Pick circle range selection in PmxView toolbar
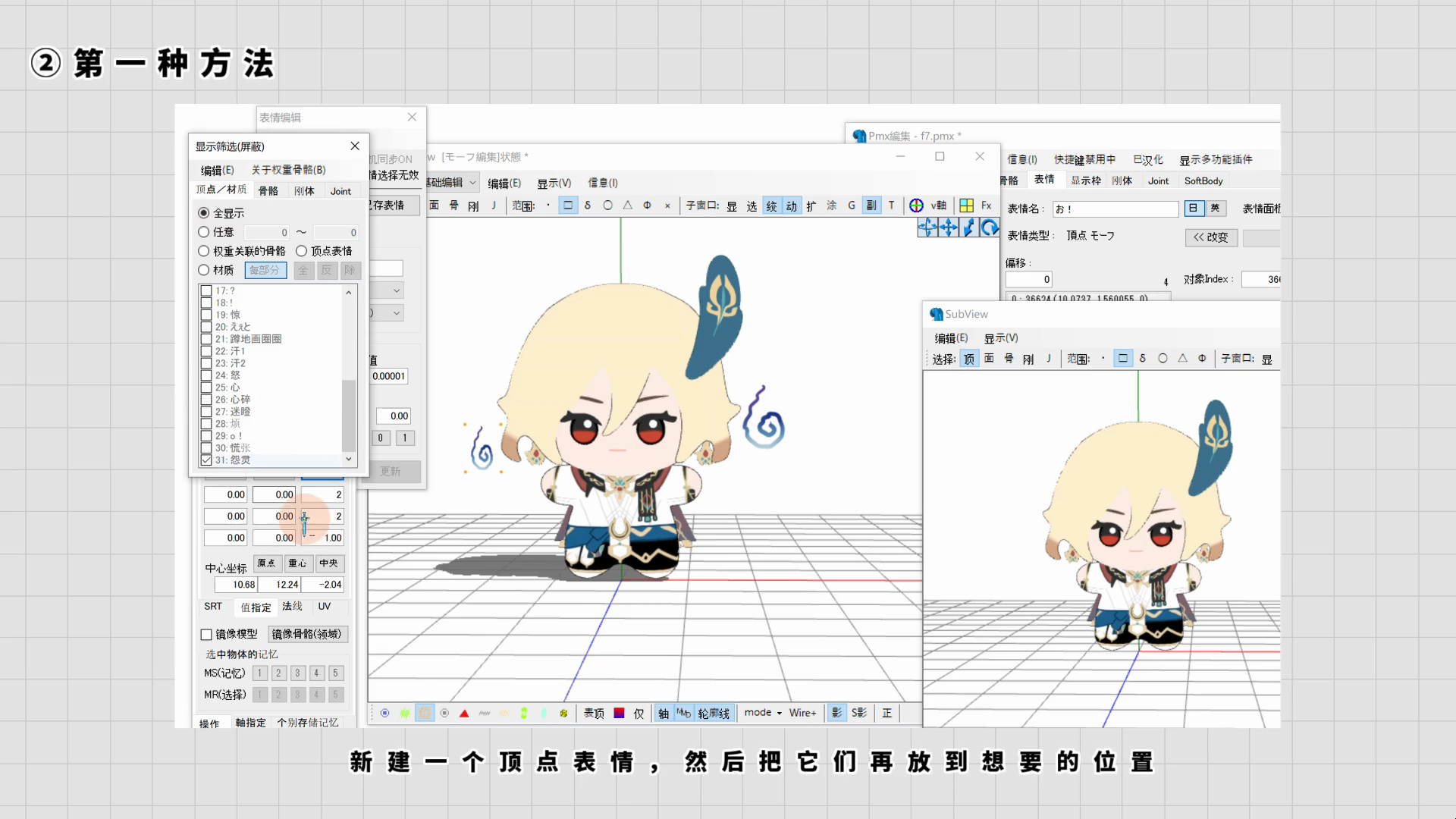The image size is (1456, 819). click(607, 206)
